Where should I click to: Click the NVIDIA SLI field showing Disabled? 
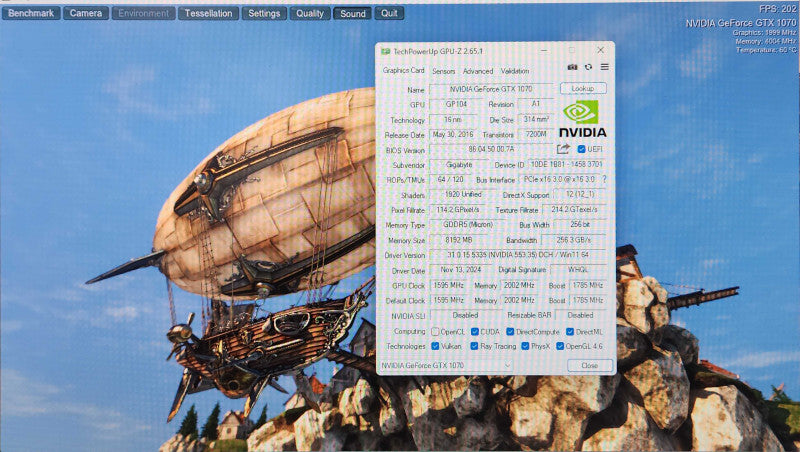465,315
